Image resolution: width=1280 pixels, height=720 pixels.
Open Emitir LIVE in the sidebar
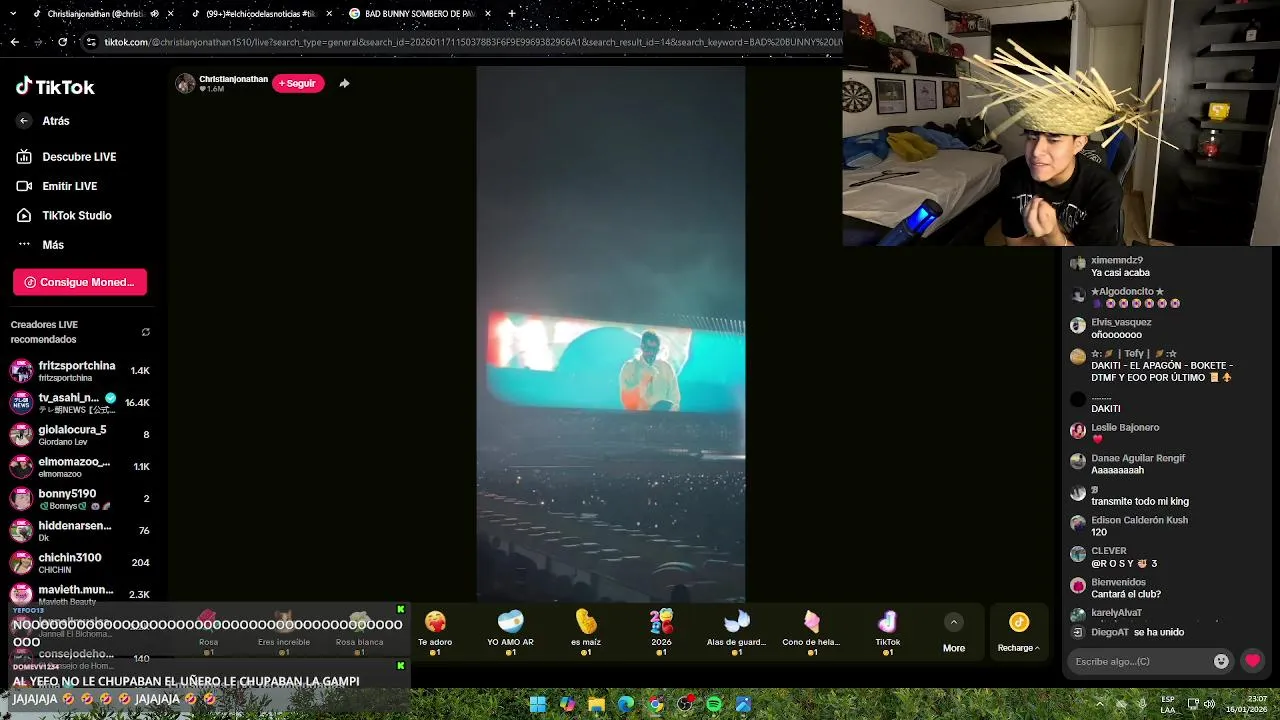pos(69,186)
